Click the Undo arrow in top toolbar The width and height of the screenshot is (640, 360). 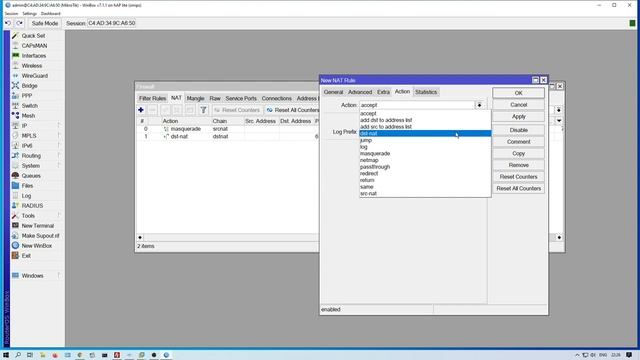click(x=8, y=23)
